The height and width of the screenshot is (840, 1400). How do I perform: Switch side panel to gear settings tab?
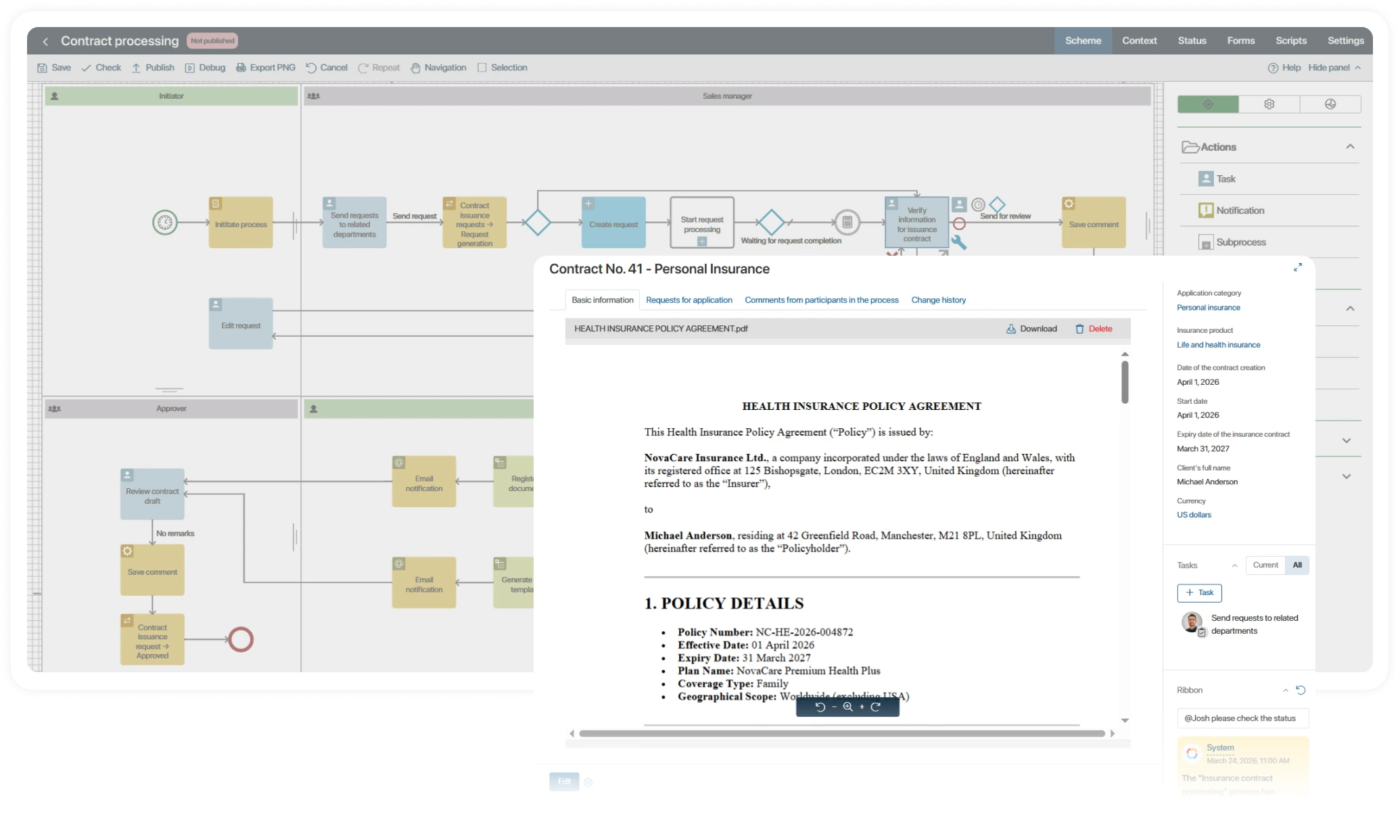click(1269, 104)
